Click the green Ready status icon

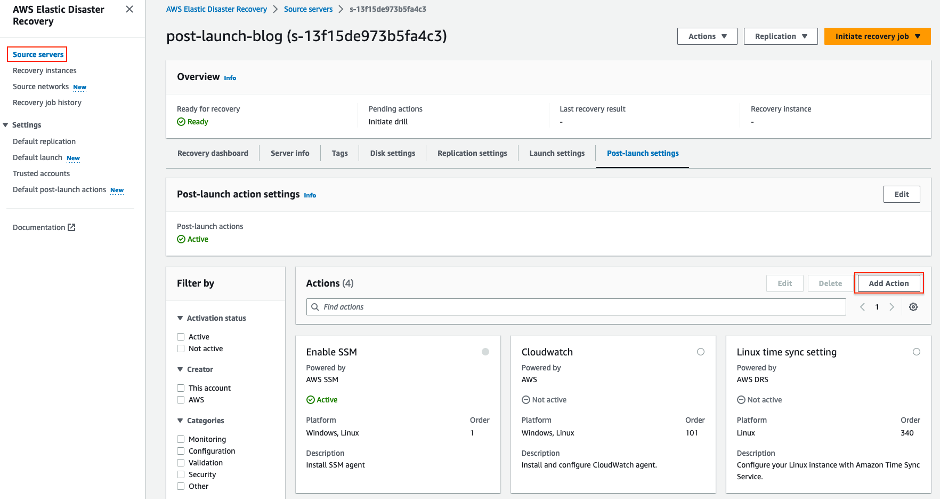point(181,121)
